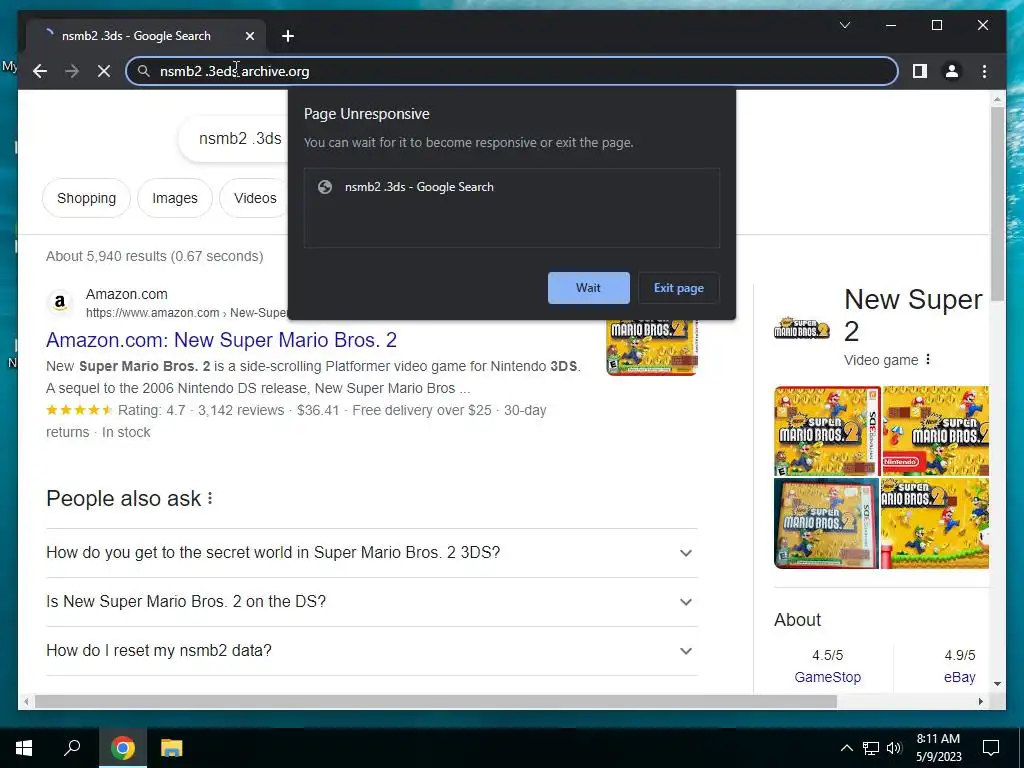Open Chrome's three-dot menu
This screenshot has height=768, width=1024.
click(x=984, y=71)
